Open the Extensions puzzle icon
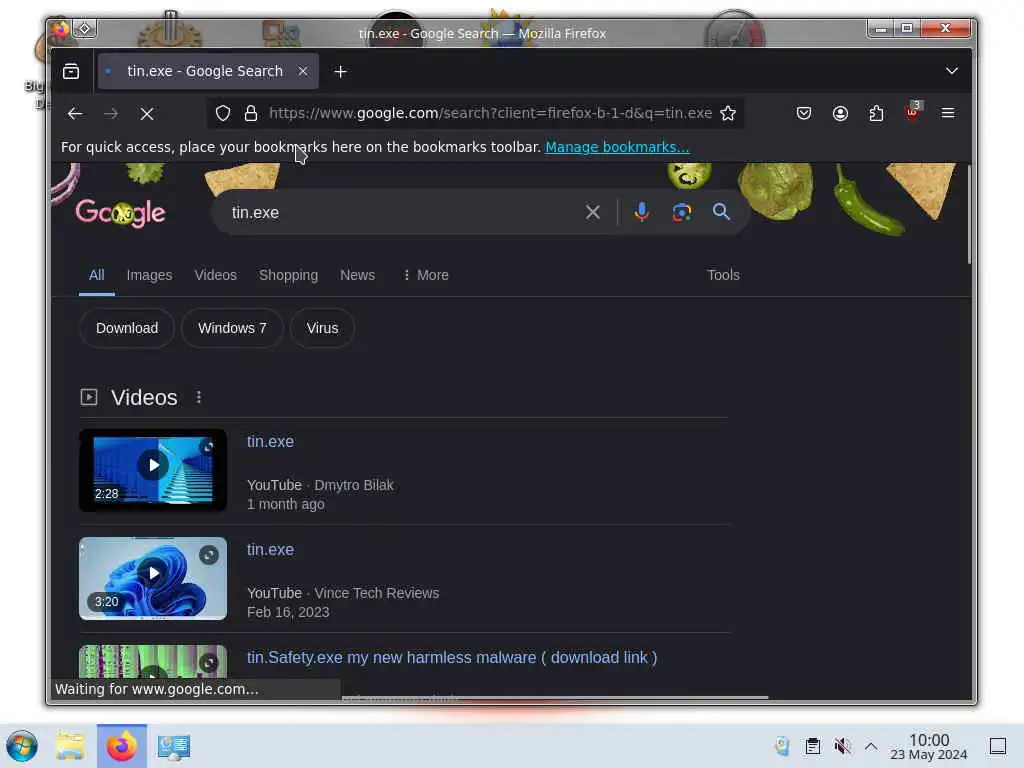The width and height of the screenshot is (1024, 768). pyautogui.click(x=876, y=114)
